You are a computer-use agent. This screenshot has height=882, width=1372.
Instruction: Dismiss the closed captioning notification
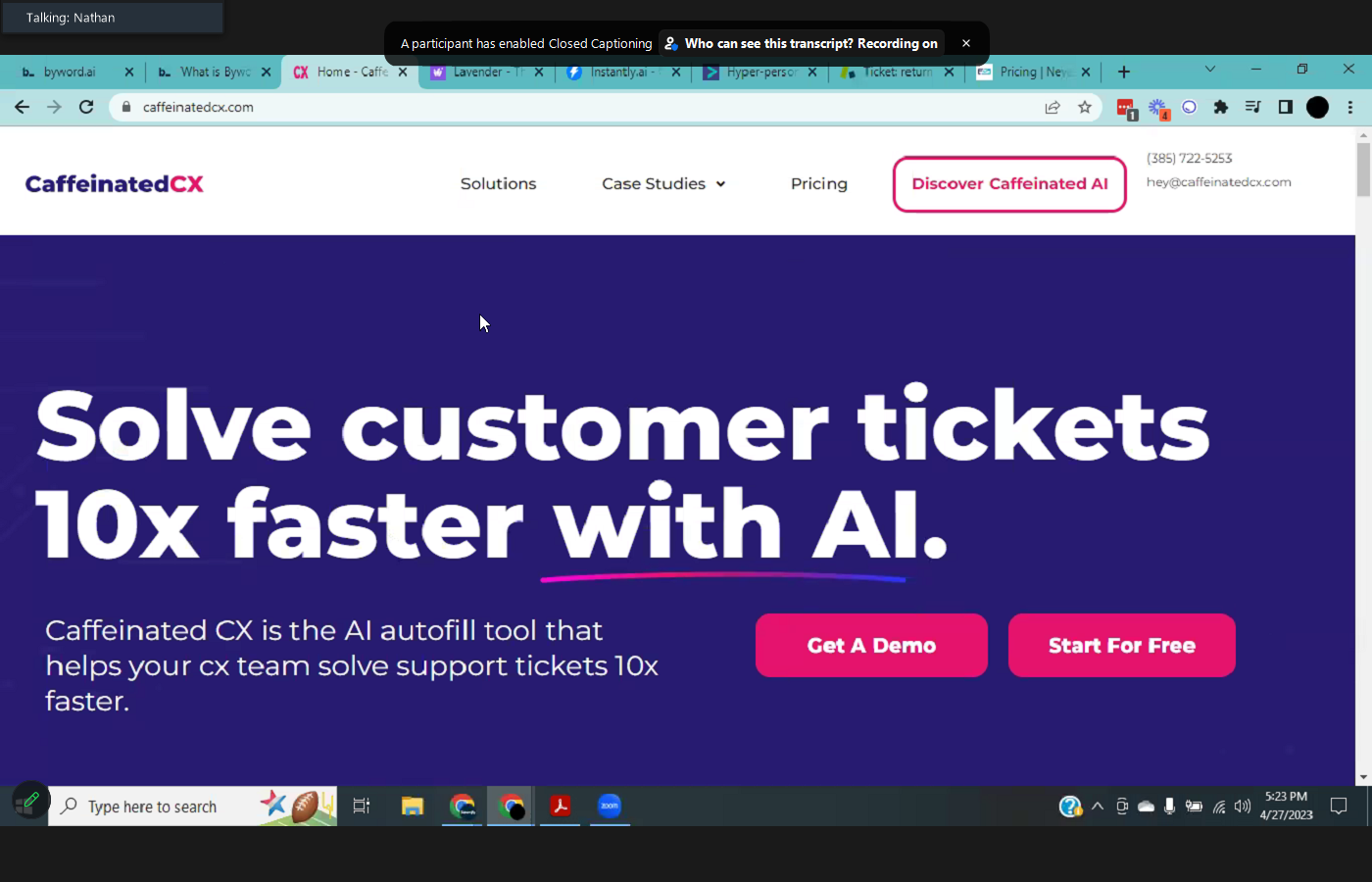966,43
